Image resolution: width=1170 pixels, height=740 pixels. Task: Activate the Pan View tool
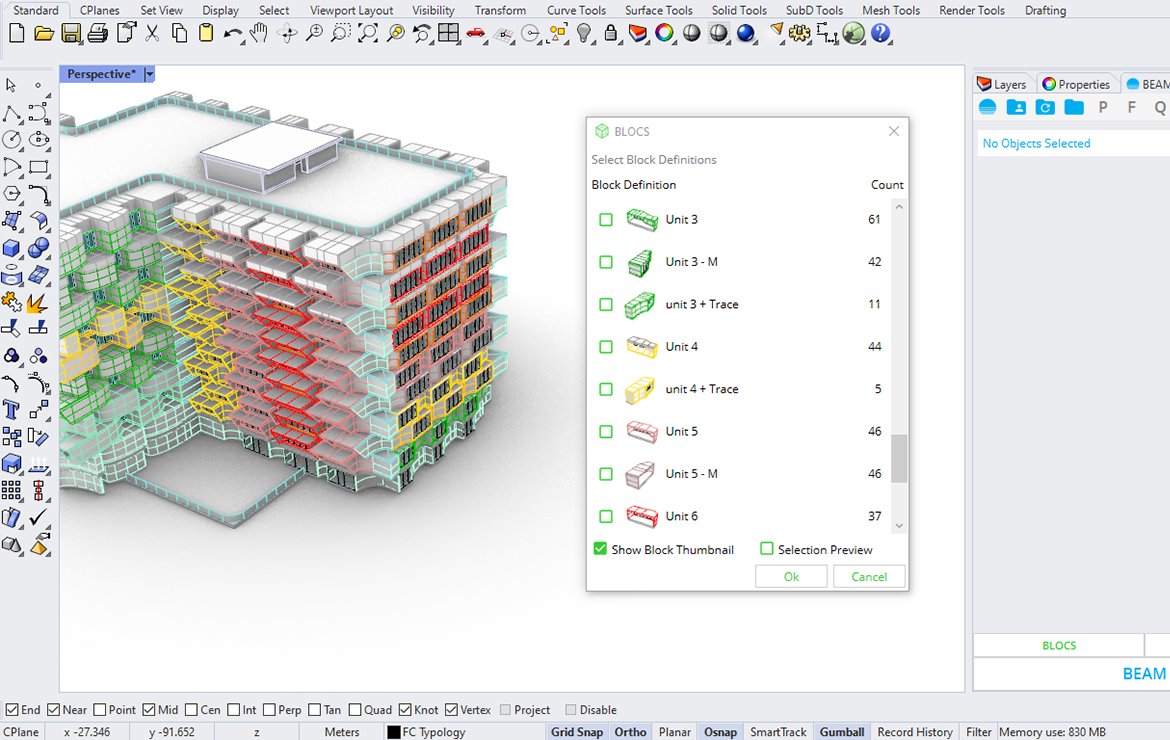click(x=258, y=33)
